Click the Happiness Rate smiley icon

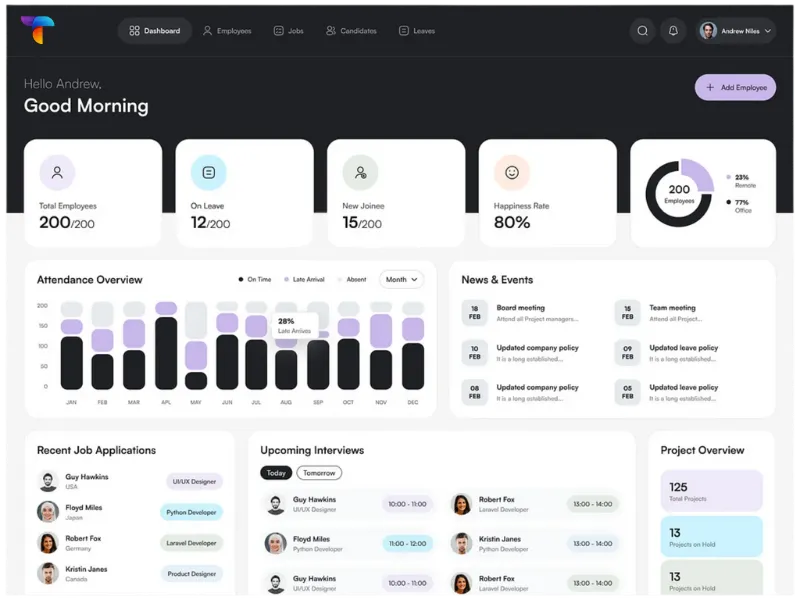point(511,172)
